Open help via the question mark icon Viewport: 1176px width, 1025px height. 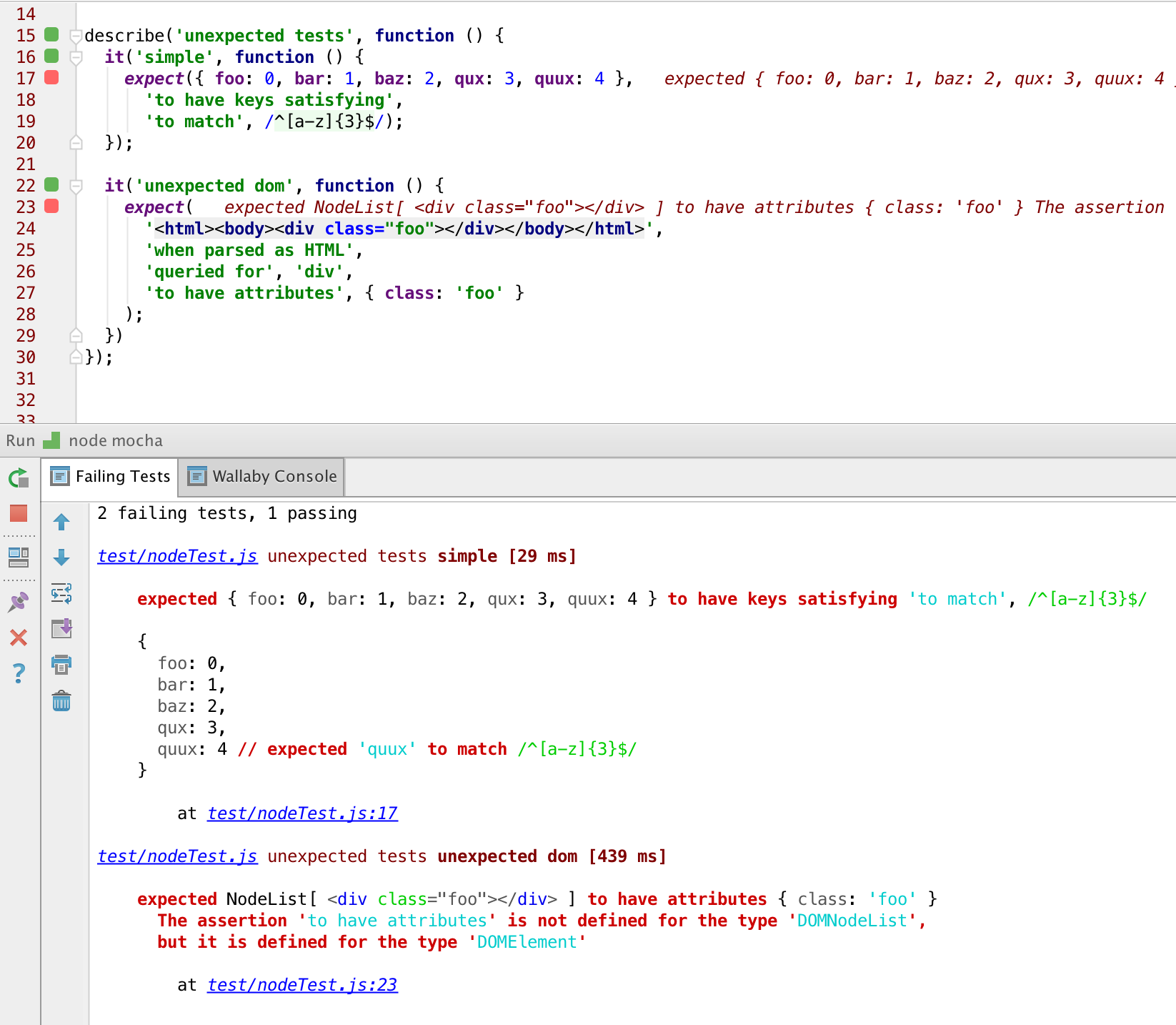[x=19, y=673]
